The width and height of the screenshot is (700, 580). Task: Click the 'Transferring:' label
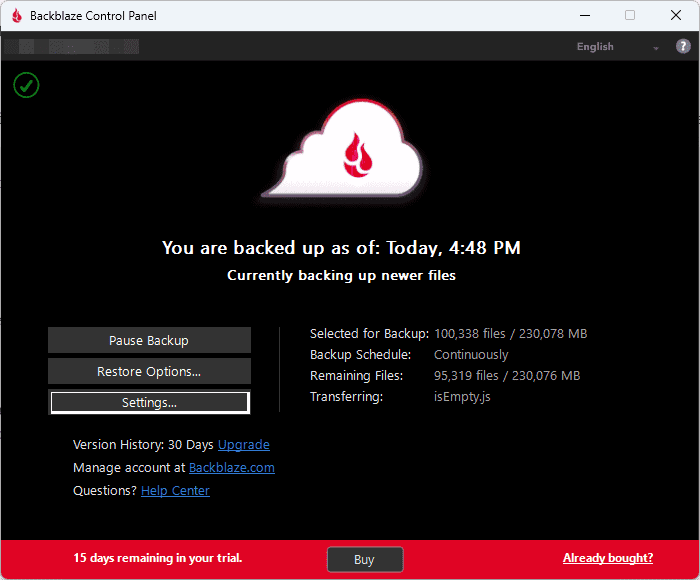[x=346, y=396]
